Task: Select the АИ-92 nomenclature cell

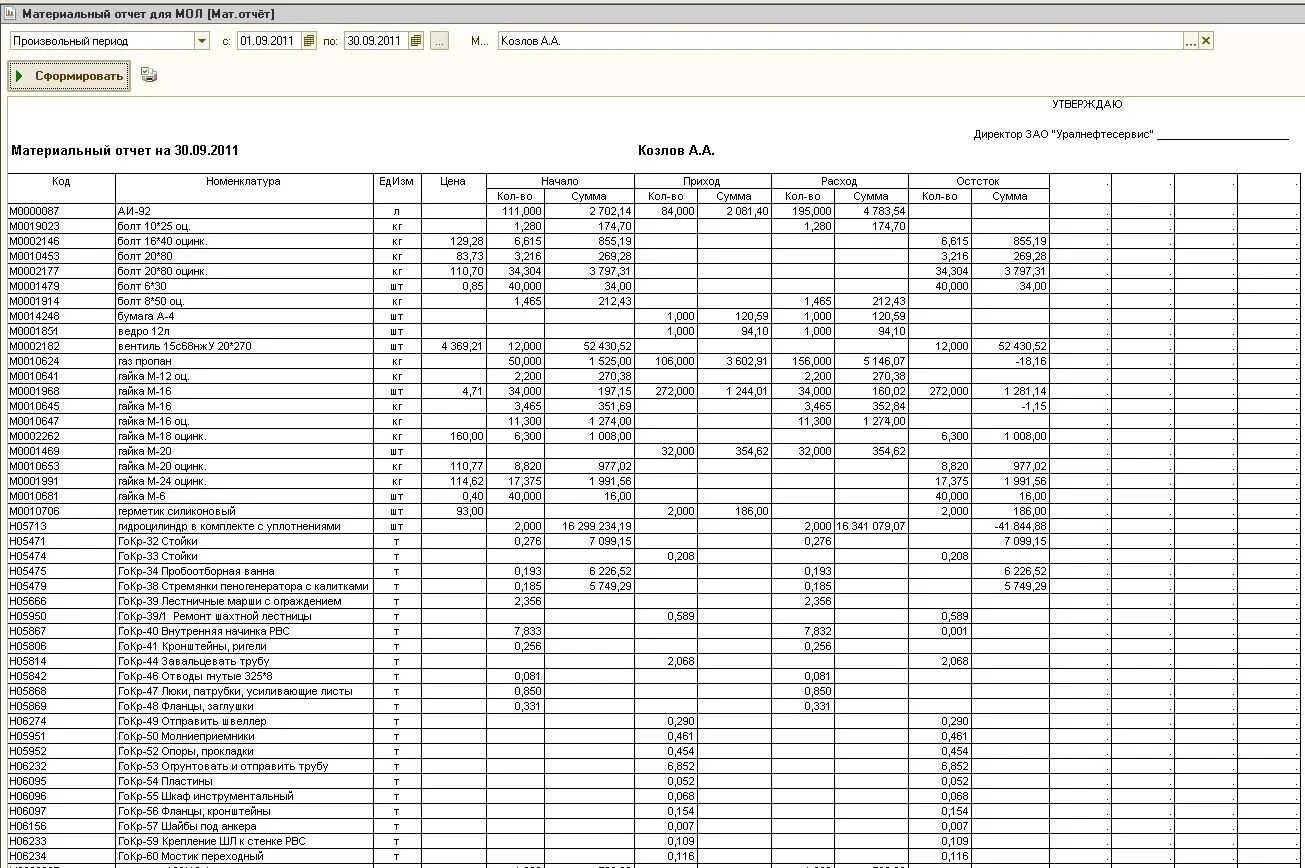Action: (244, 211)
